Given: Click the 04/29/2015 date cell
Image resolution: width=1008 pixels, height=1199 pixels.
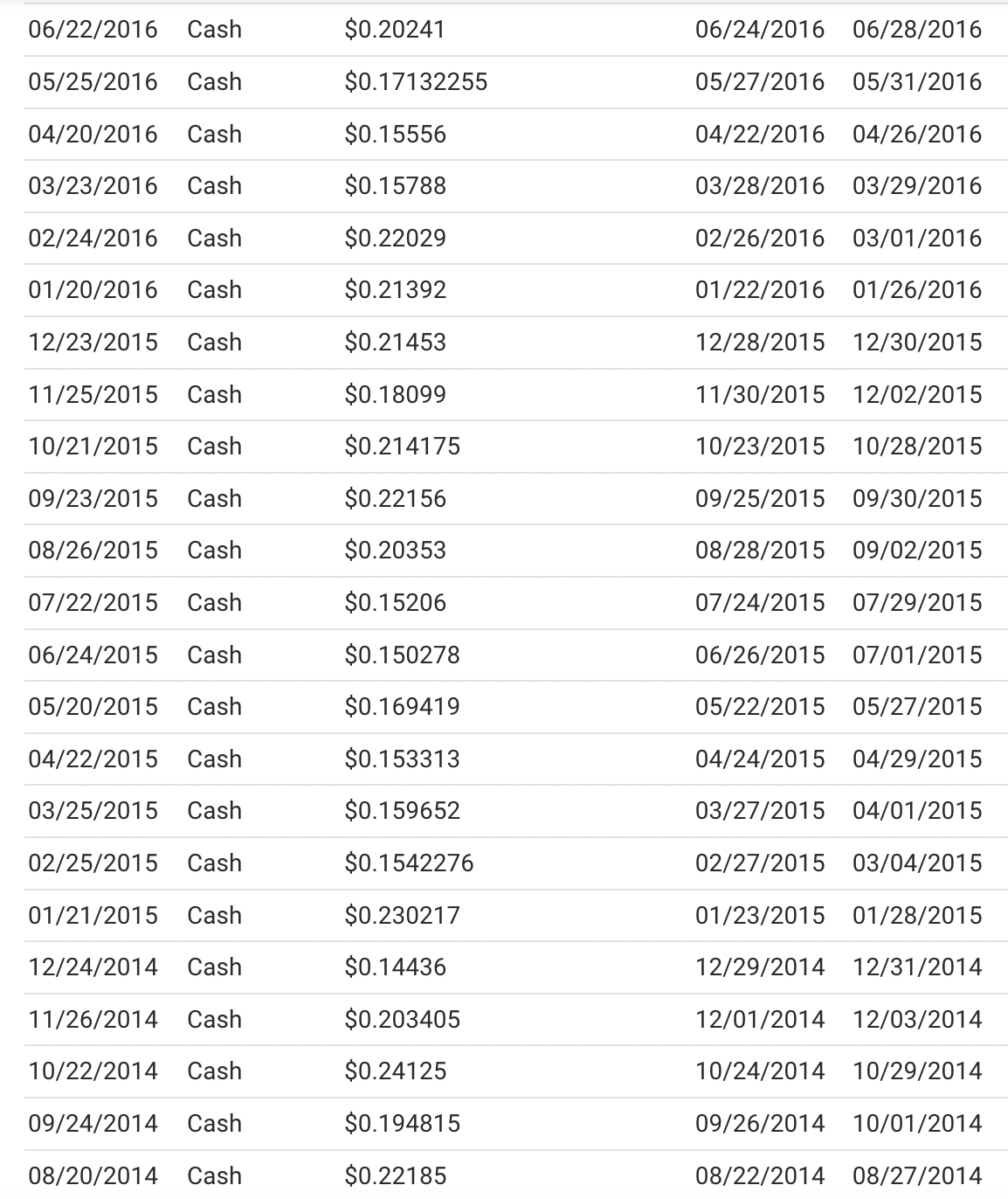Looking at the screenshot, I should coord(917,759).
